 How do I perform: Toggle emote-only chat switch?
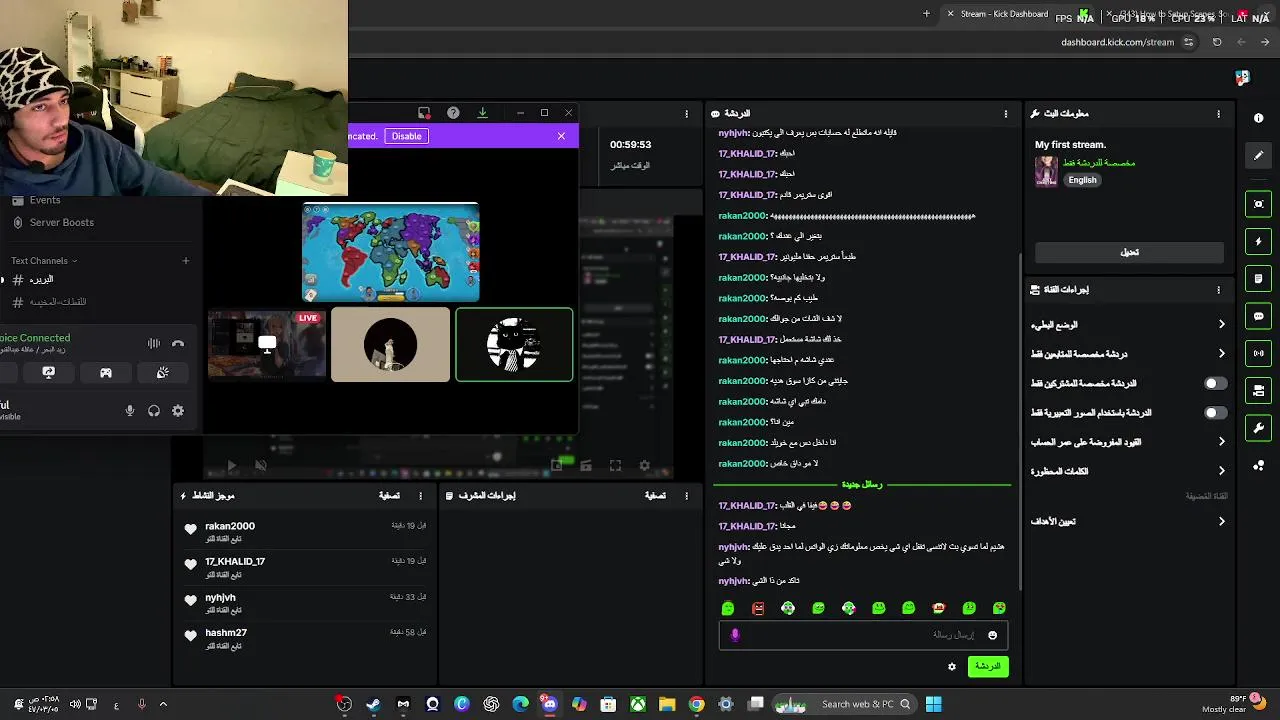click(1214, 412)
